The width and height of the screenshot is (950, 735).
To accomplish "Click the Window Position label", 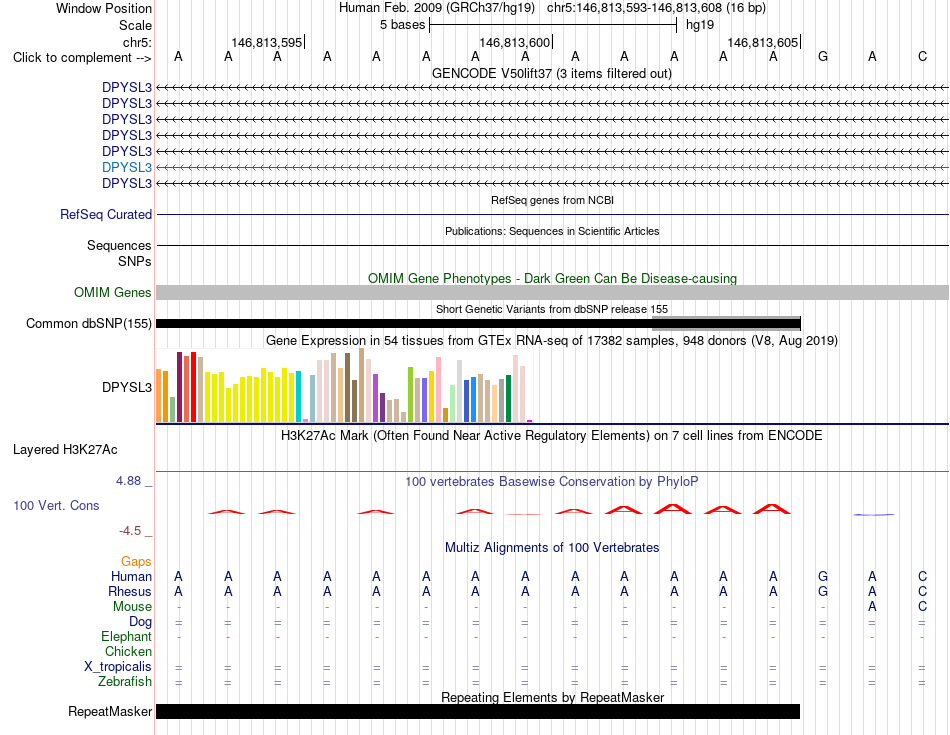I will coord(104,8).
